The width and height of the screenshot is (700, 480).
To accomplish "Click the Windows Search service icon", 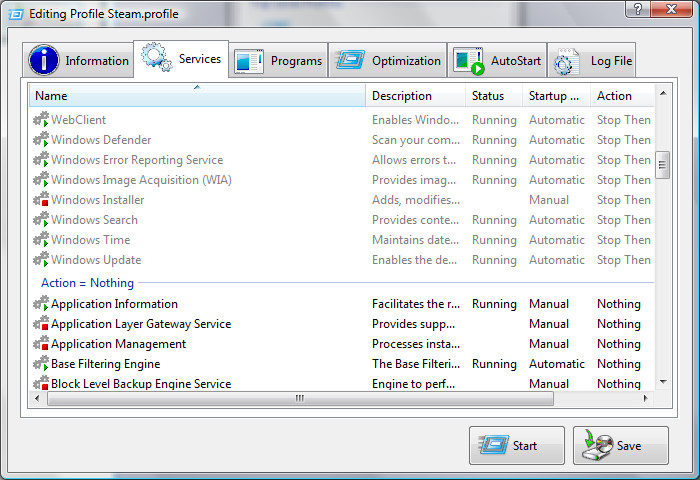I will 41,219.
